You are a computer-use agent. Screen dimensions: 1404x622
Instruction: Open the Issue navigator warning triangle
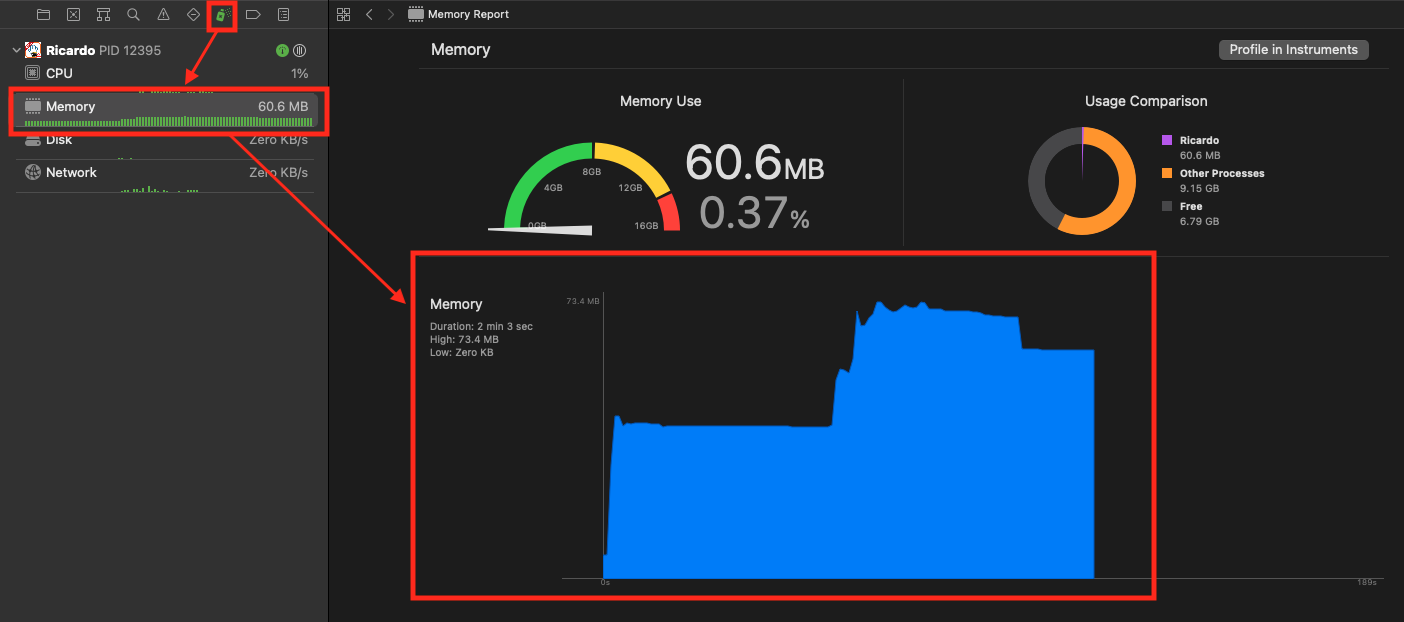click(x=163, y=14)
